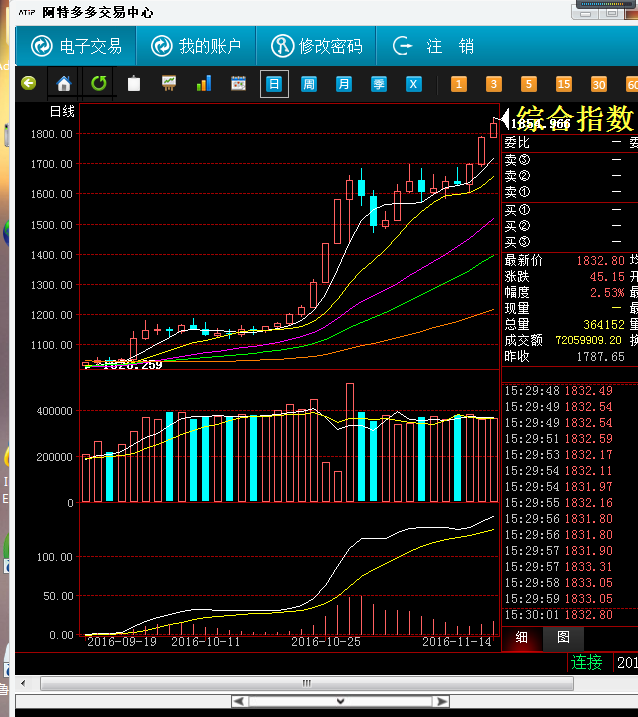
Task: Click 委比 row label
Action: 517,143
